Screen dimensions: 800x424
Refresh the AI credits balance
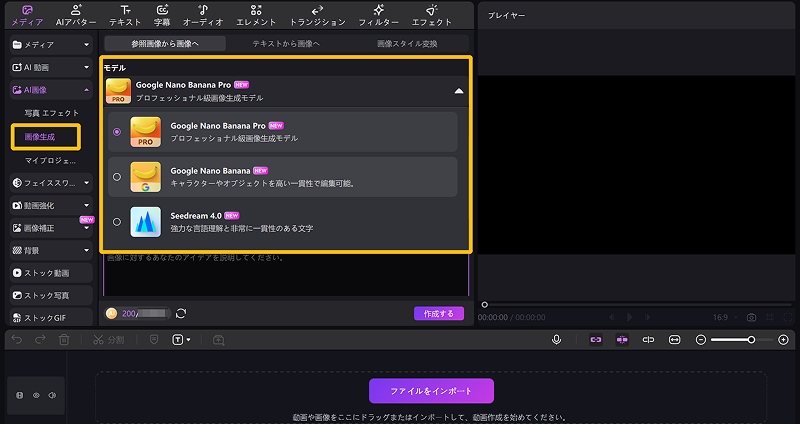(181, 313)
